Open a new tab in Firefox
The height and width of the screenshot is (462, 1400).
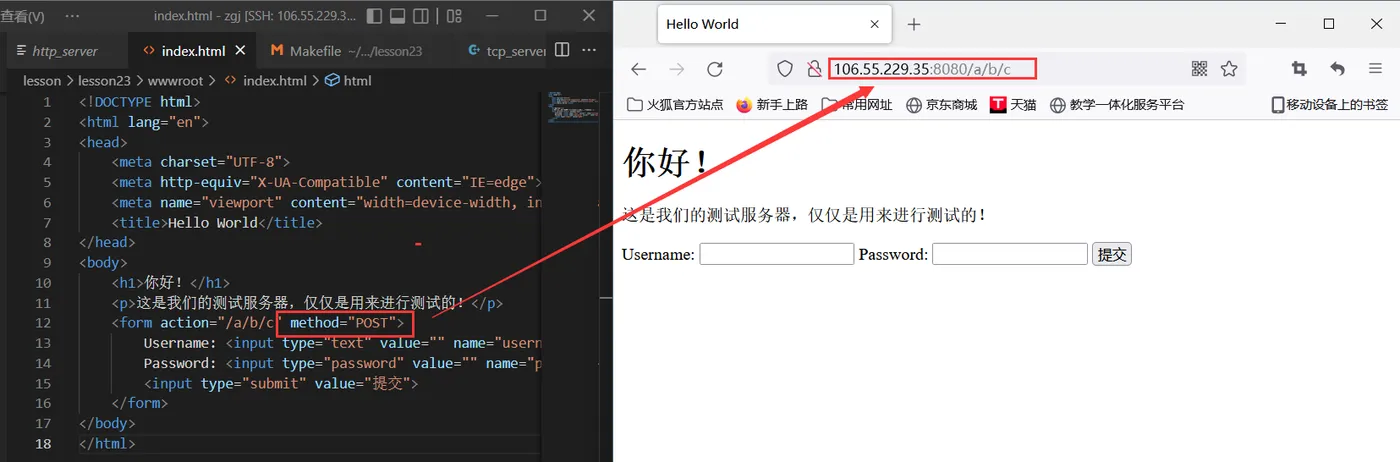click(x=913, y=24)
